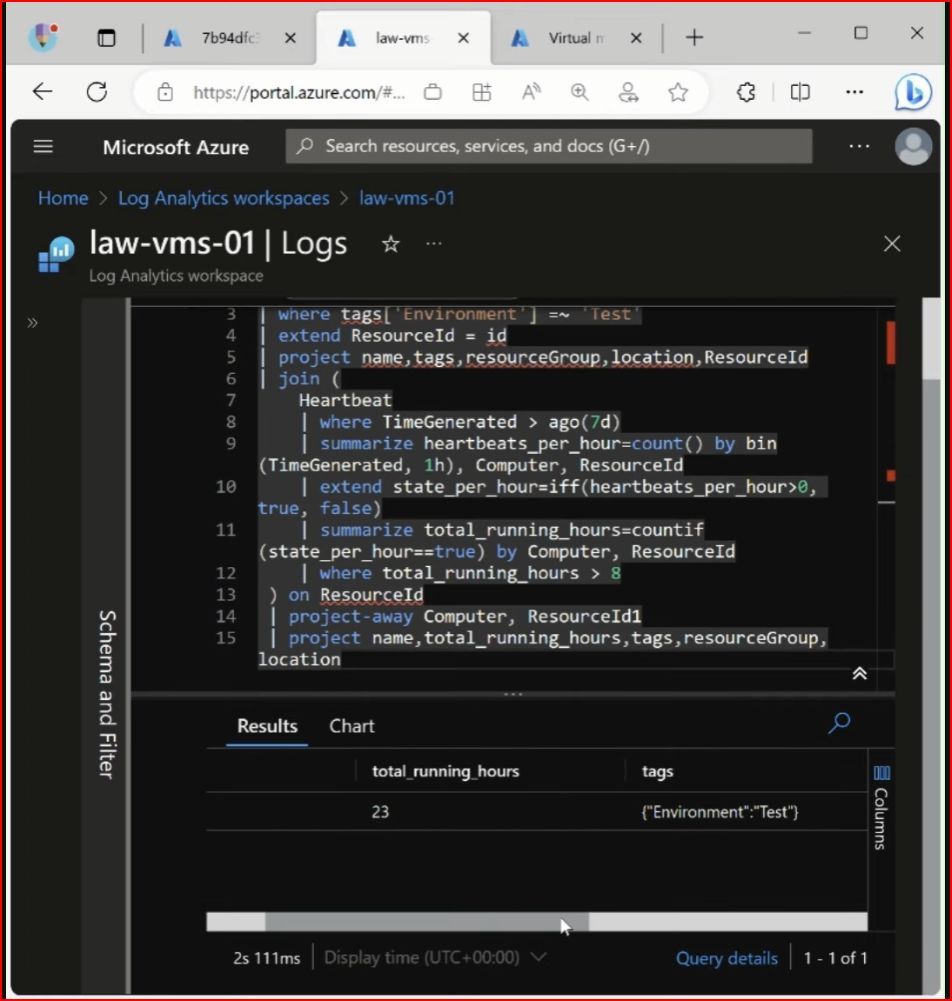
Task: Click the browser profile icon
Action: pos(43,37)
